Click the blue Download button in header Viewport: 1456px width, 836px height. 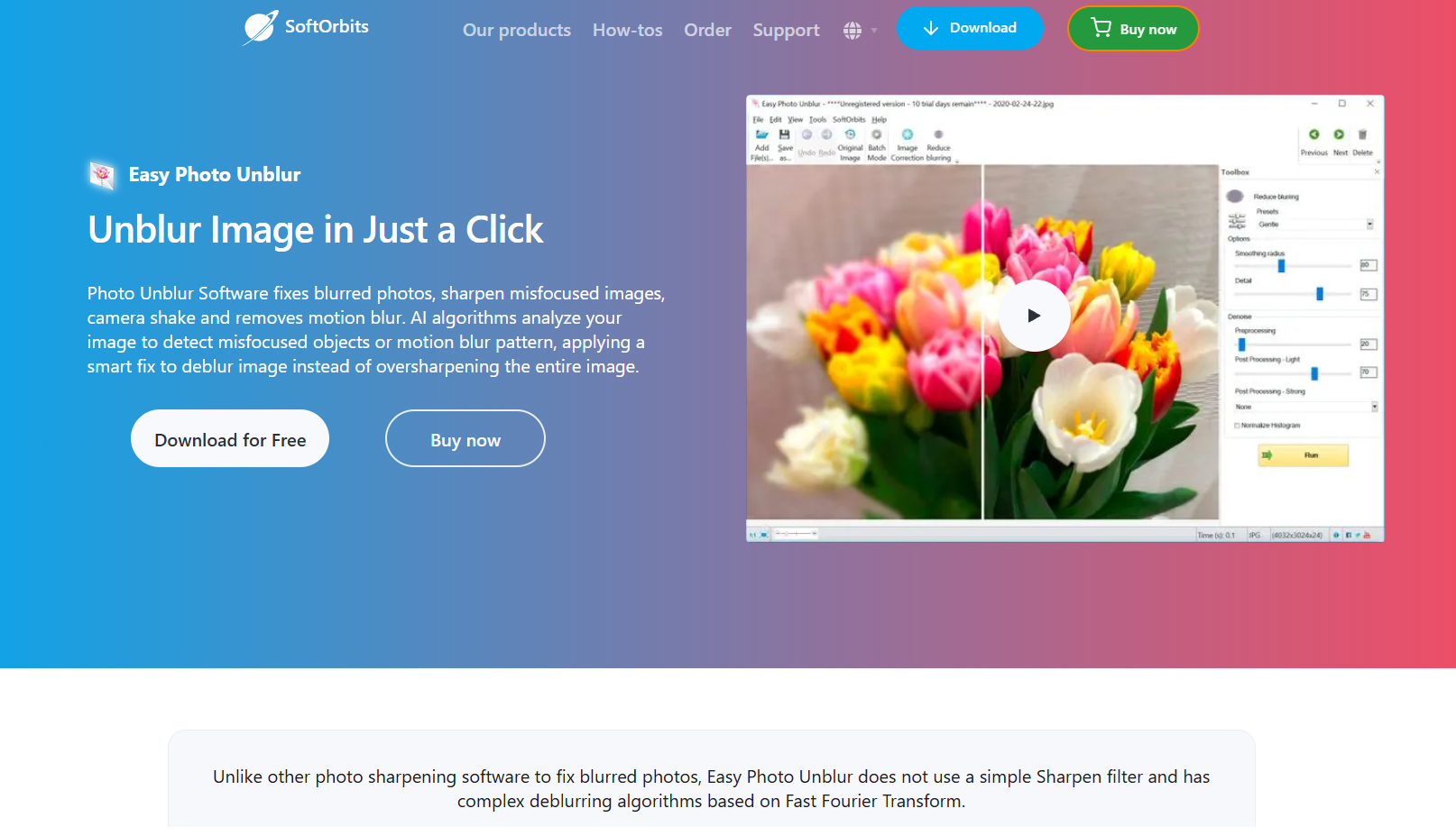(970, 28)
